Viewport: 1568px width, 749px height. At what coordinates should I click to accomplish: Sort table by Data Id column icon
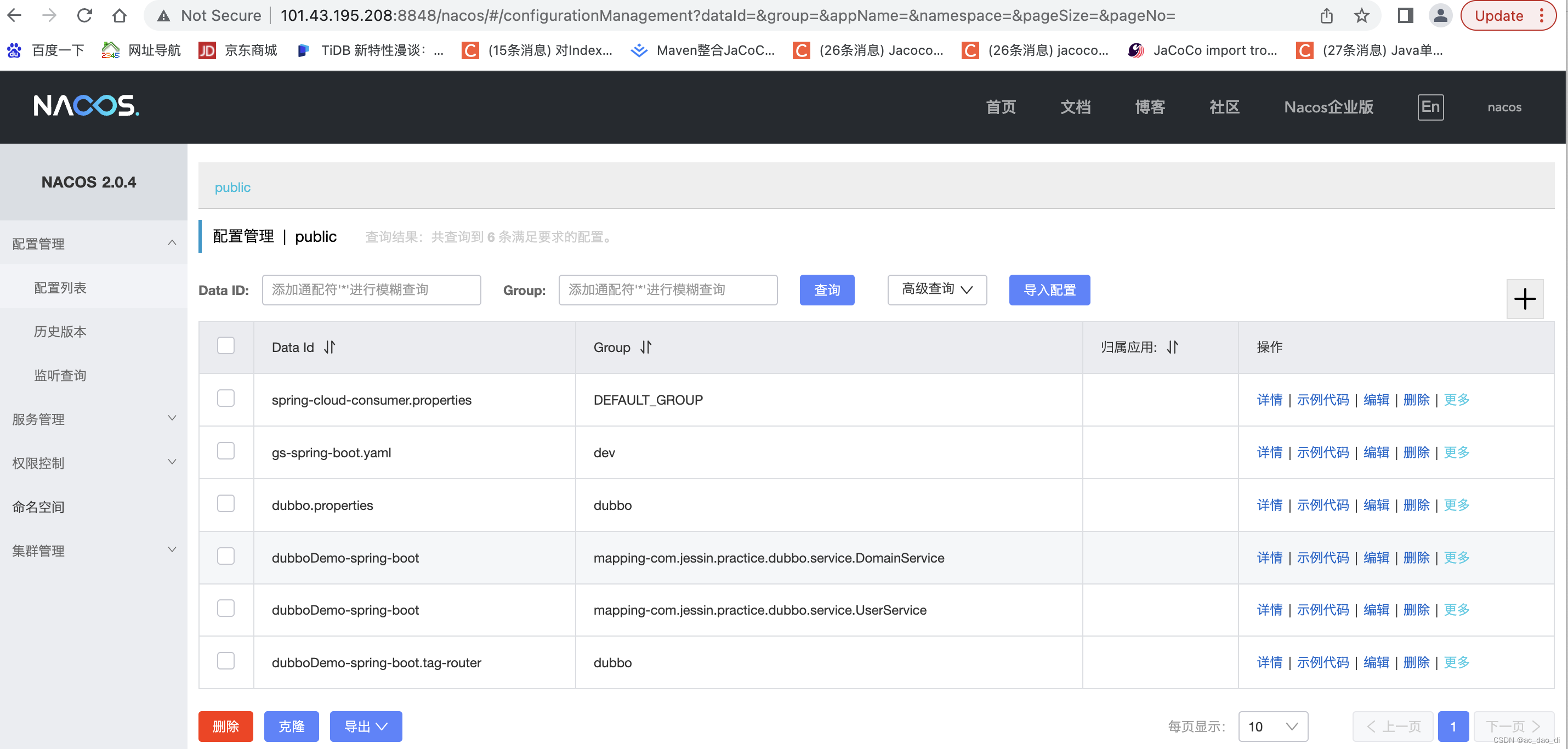(x=329, y=347)
